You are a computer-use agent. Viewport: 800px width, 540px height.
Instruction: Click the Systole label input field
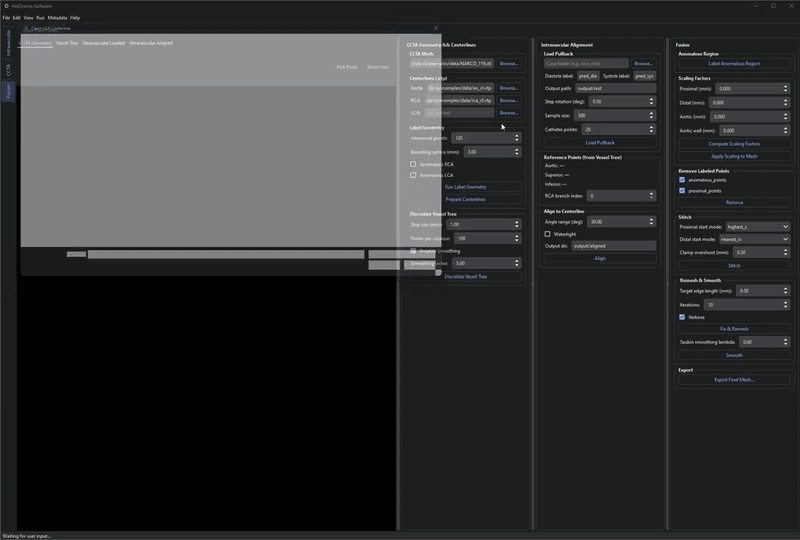[644, 76]
